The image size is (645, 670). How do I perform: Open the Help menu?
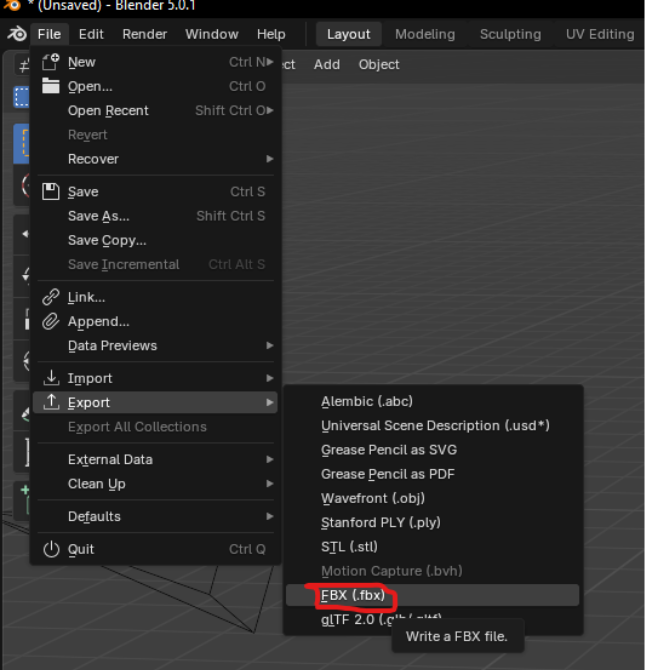(x=271, y=34)
